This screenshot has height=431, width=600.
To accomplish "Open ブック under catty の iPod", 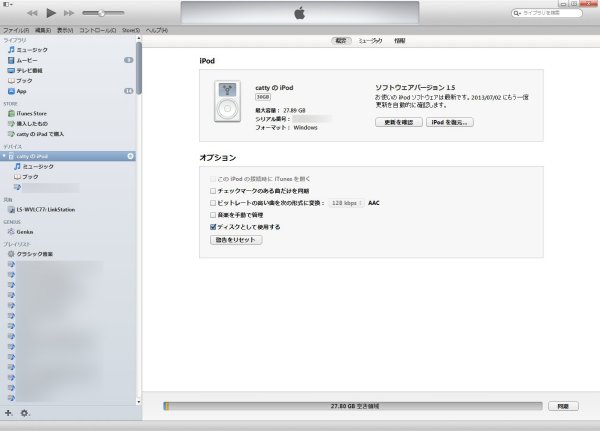I will click(x=26, y=177).
